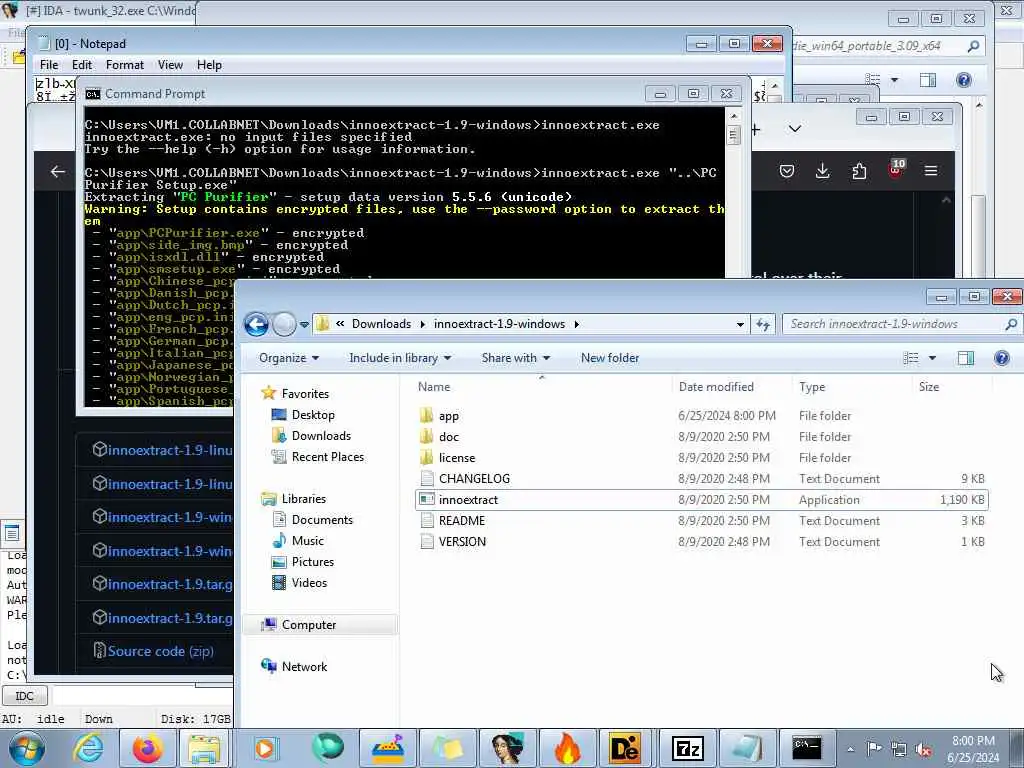The width and height of the screenshot is (1024, 768).
Task: Click the Source code (zip) link
Action: tap(161, 651)
